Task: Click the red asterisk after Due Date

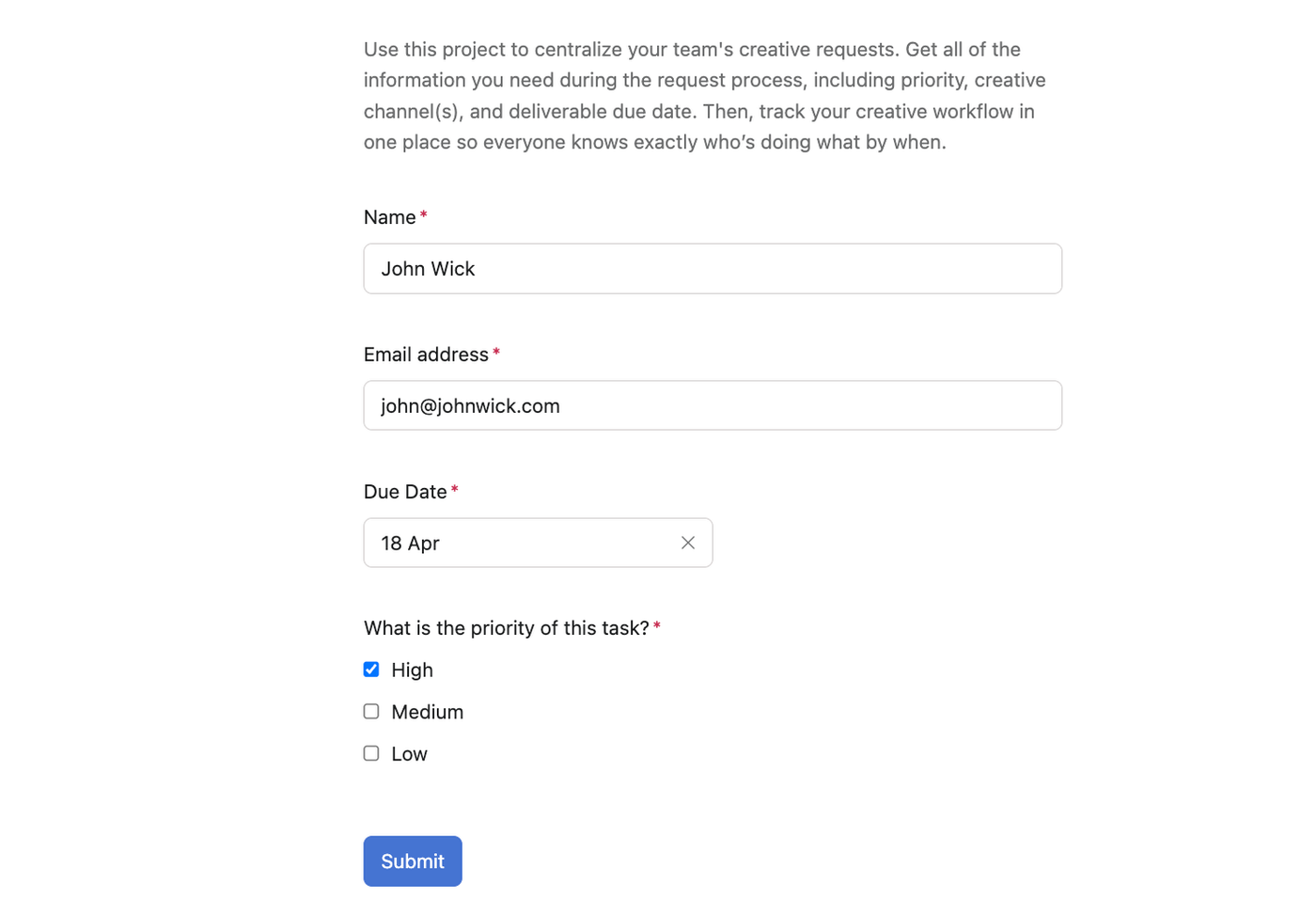Action: pos(455,490)
